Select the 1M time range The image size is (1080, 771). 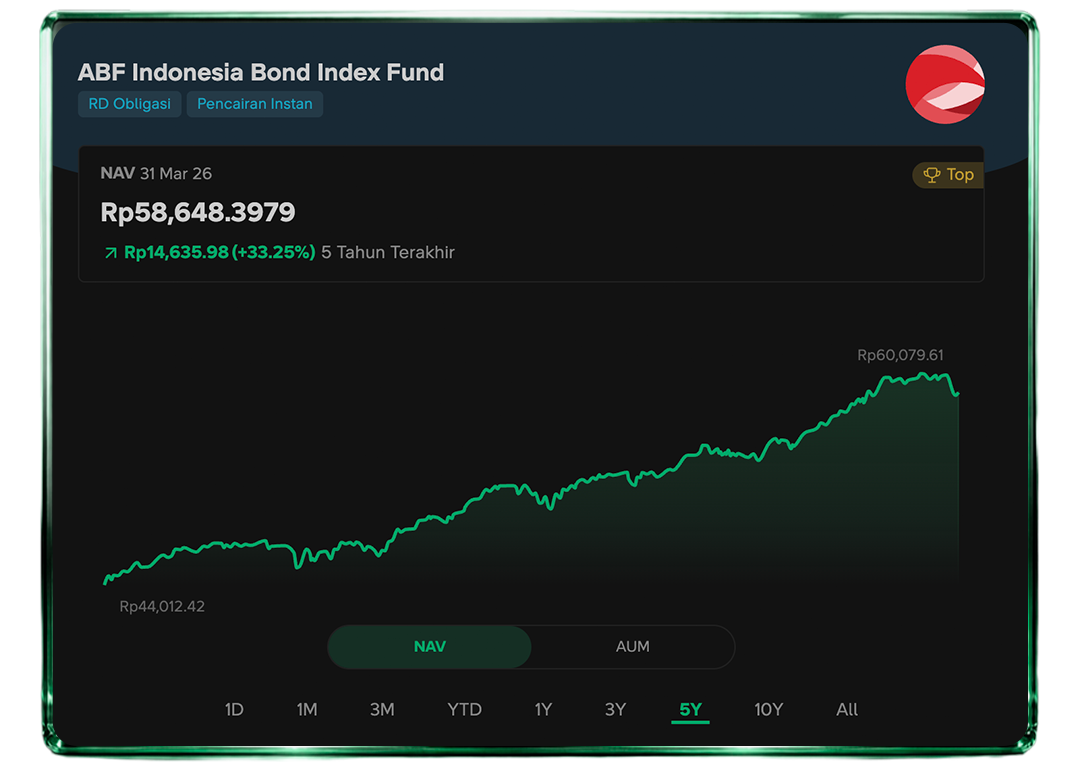pos(307,710)
